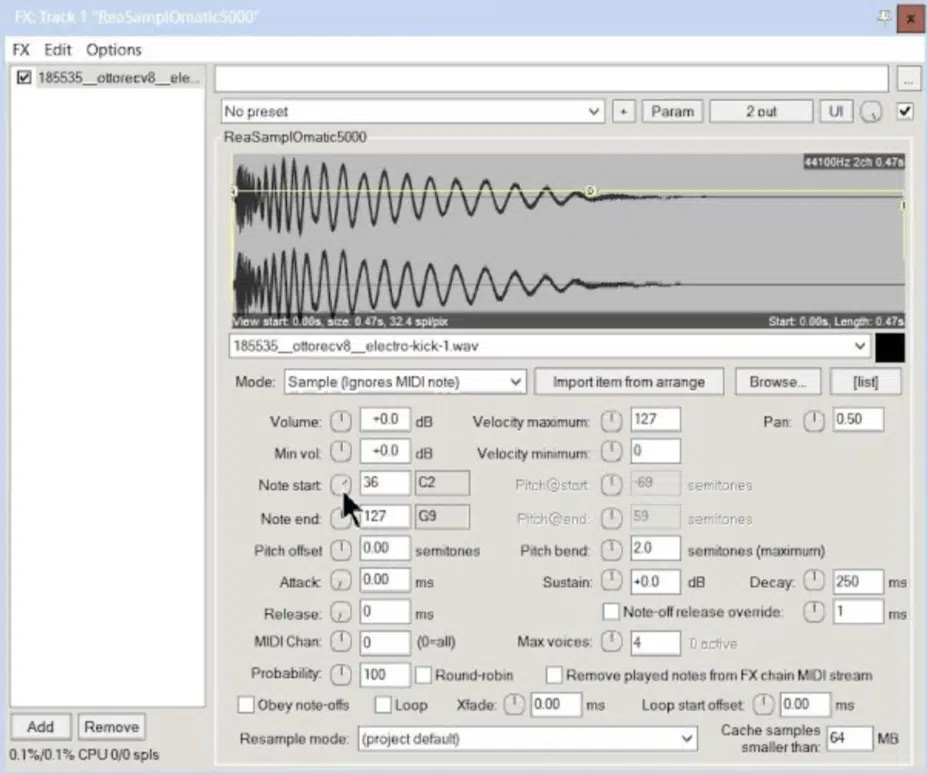Adjust the wet/dry mix knob beside UI
928x774 pixels.
pos(871,111)
